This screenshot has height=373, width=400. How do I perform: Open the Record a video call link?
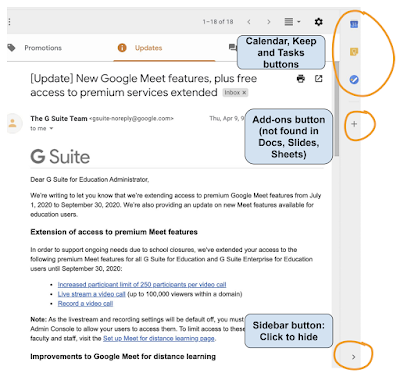pos(85,304)
